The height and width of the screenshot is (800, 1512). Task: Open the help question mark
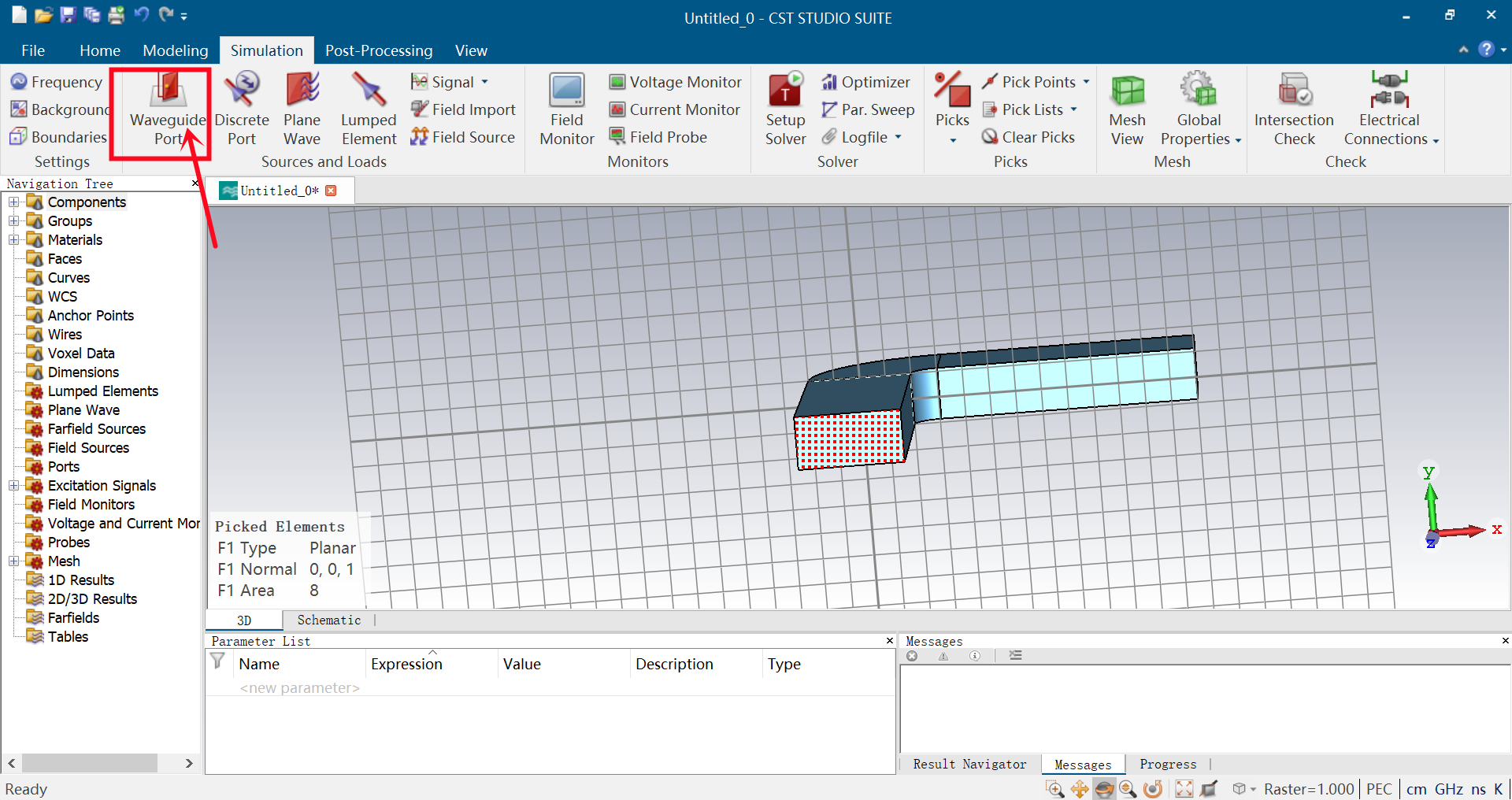coord(1486,50)
